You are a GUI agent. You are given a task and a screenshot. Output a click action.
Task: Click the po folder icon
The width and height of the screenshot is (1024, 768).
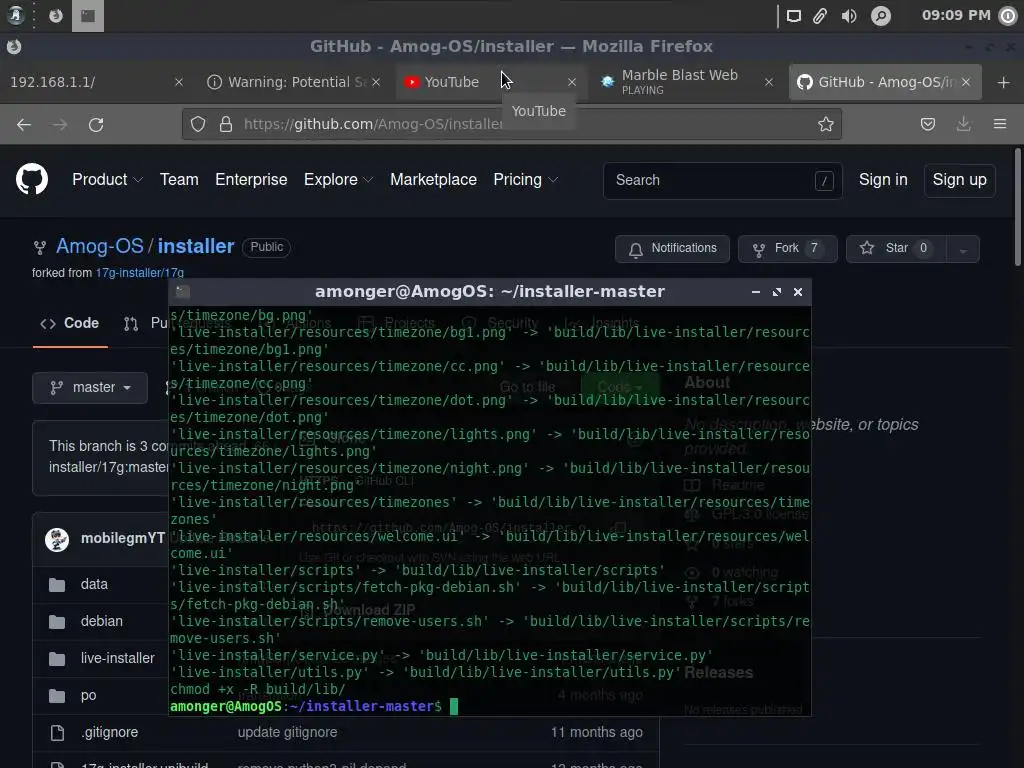(57, 696)
